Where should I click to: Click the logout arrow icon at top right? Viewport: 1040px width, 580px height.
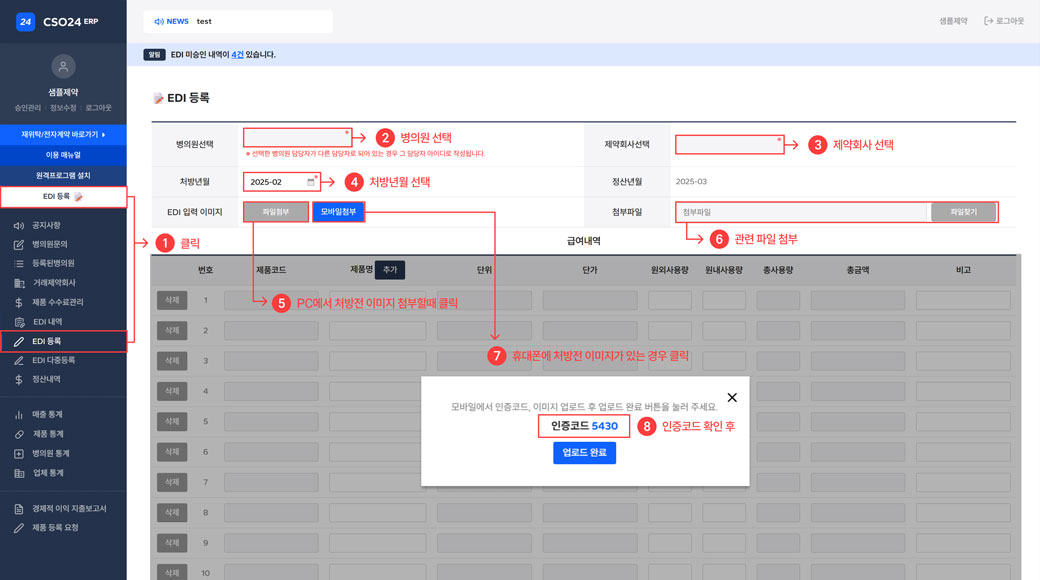988,21
